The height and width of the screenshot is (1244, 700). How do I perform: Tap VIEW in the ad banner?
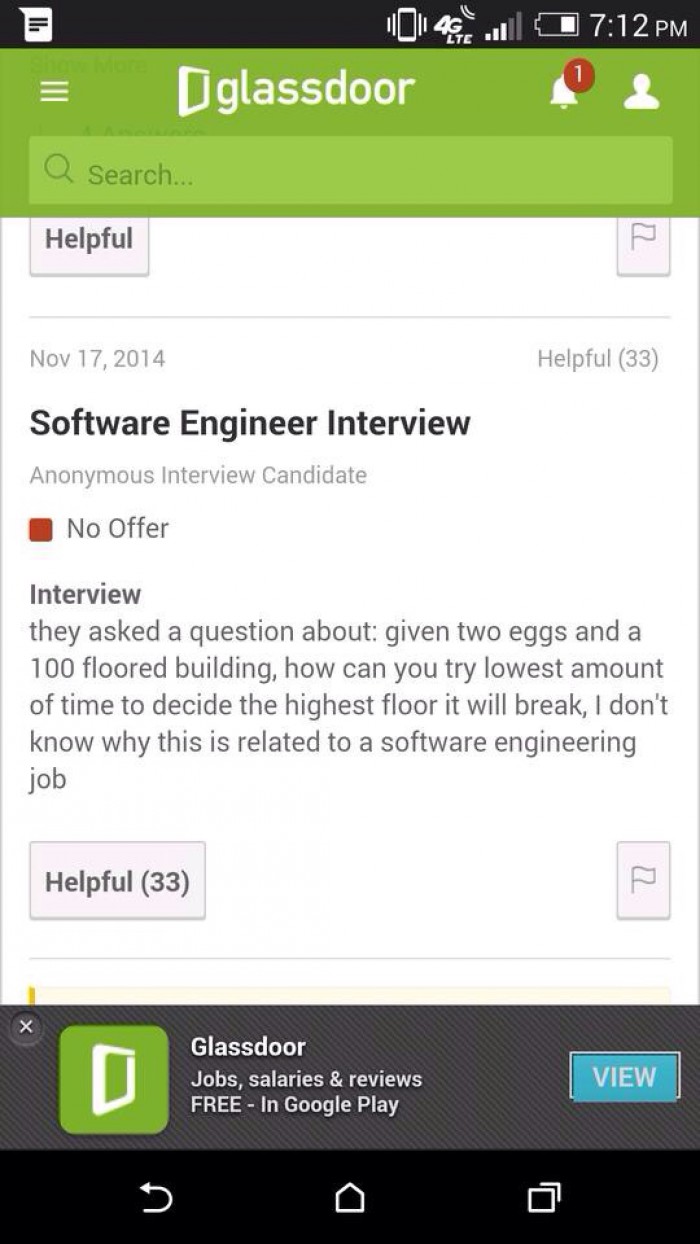[624, 1077]
